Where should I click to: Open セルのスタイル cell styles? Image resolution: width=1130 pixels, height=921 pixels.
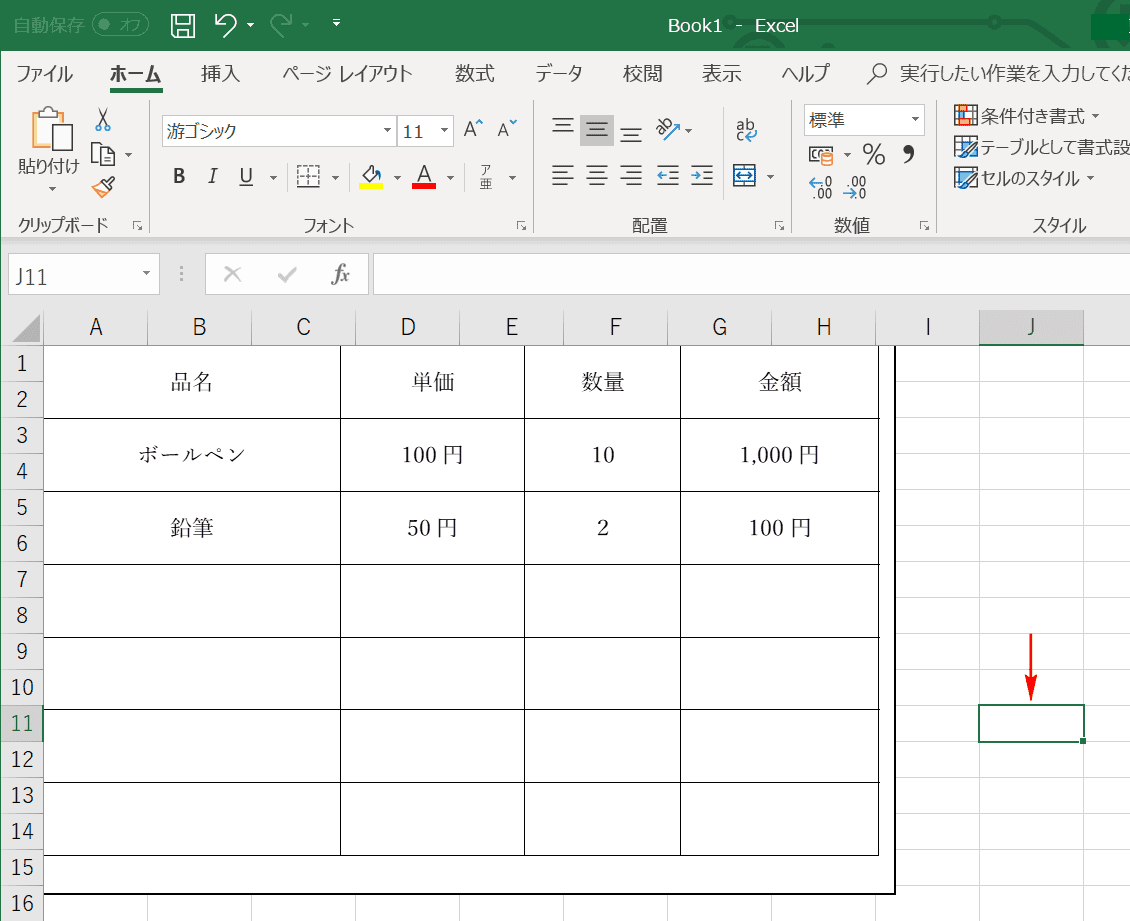(1024, 178)
